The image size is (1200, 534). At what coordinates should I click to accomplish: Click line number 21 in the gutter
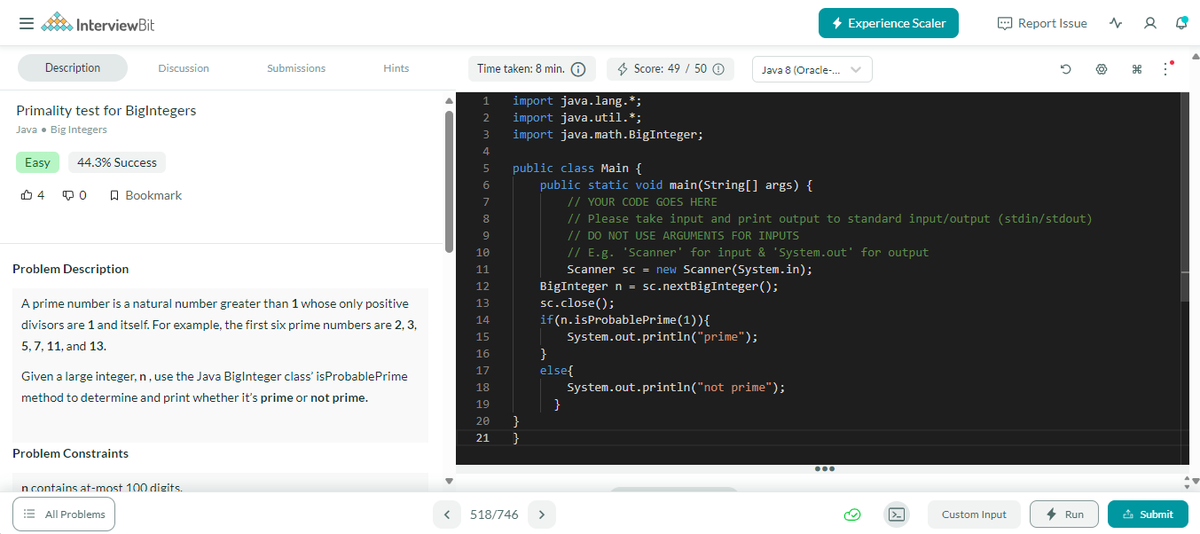(x=481, y=437)
